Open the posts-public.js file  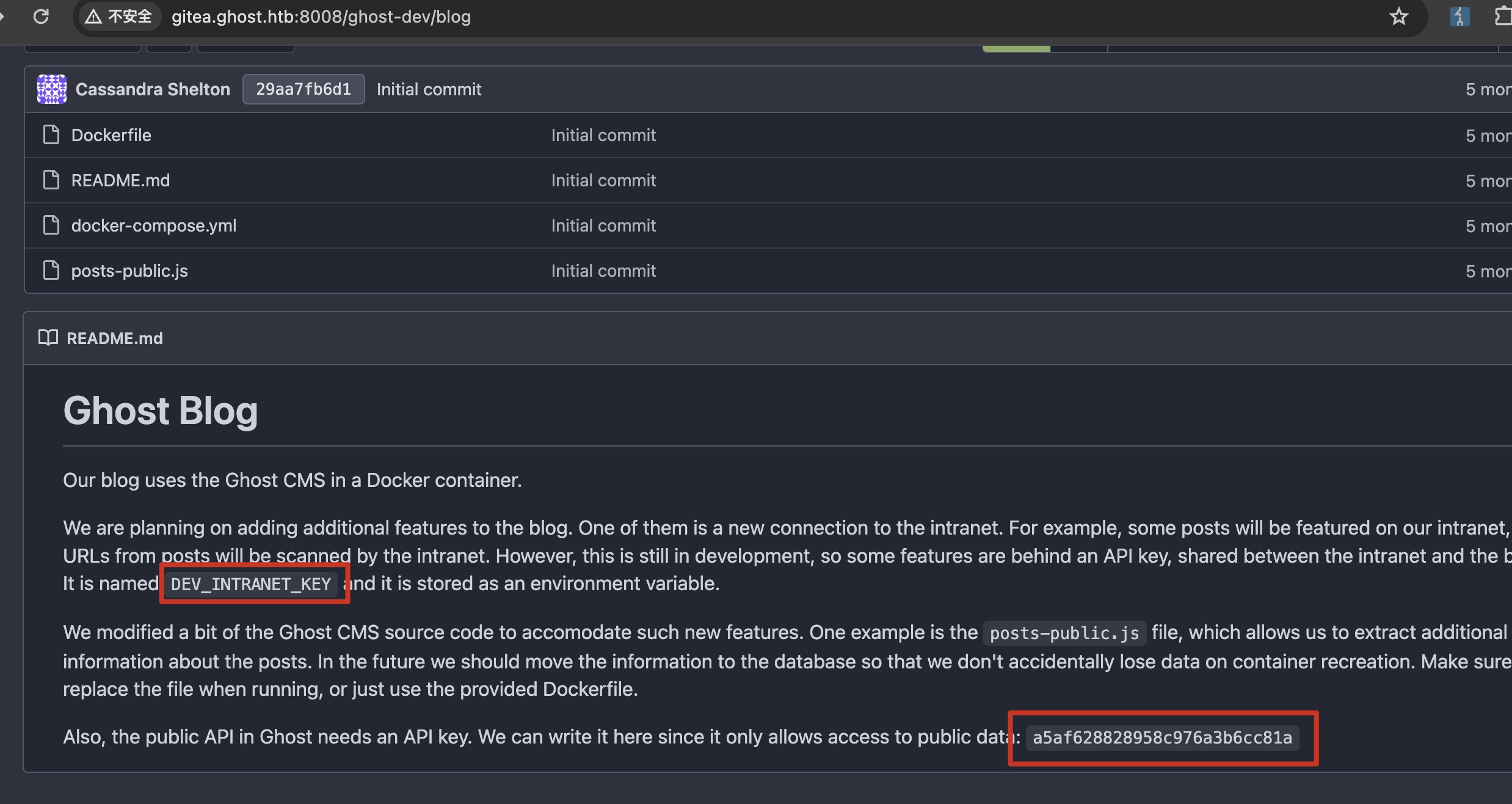(x=129, y=271)
